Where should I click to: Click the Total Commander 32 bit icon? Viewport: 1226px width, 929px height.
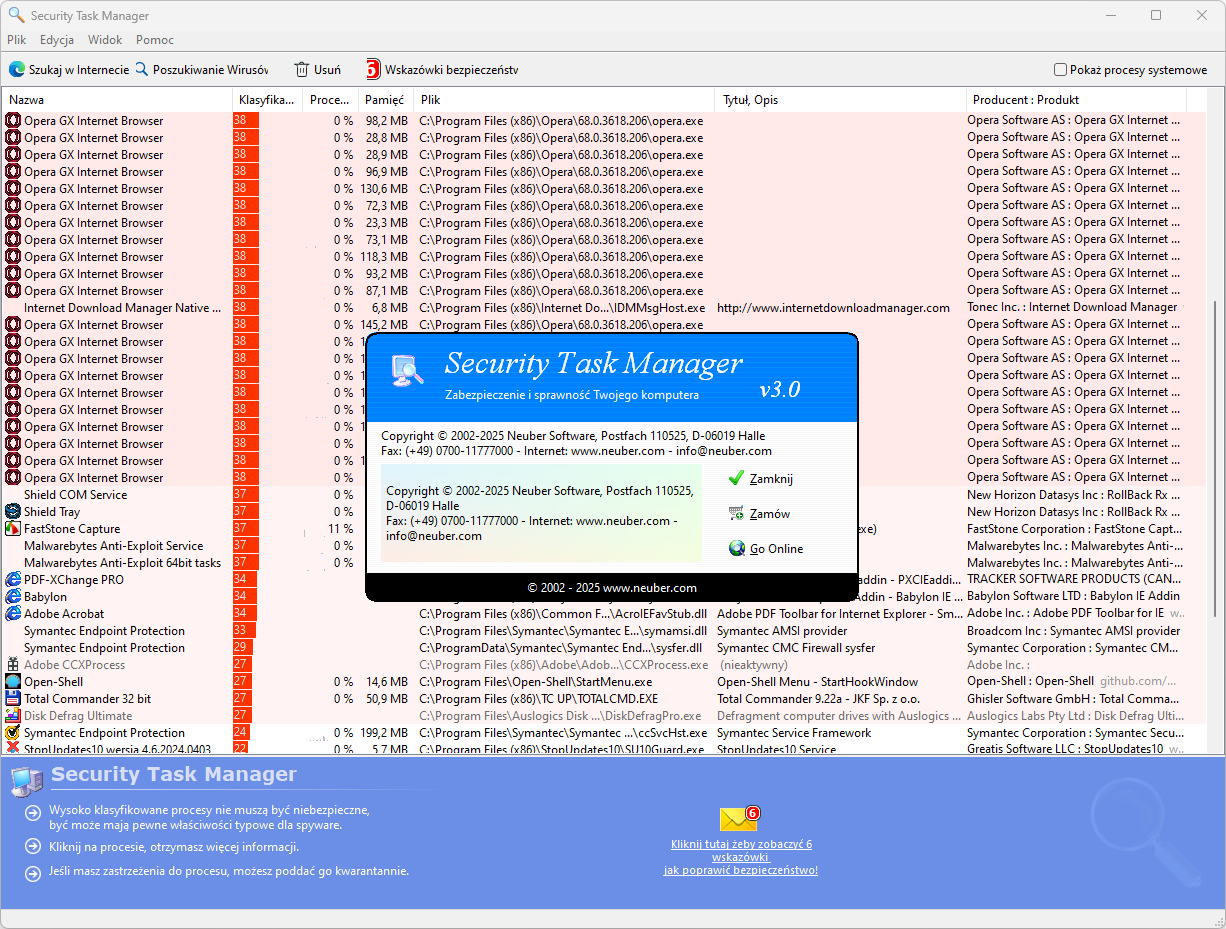[x=13, y=699]
